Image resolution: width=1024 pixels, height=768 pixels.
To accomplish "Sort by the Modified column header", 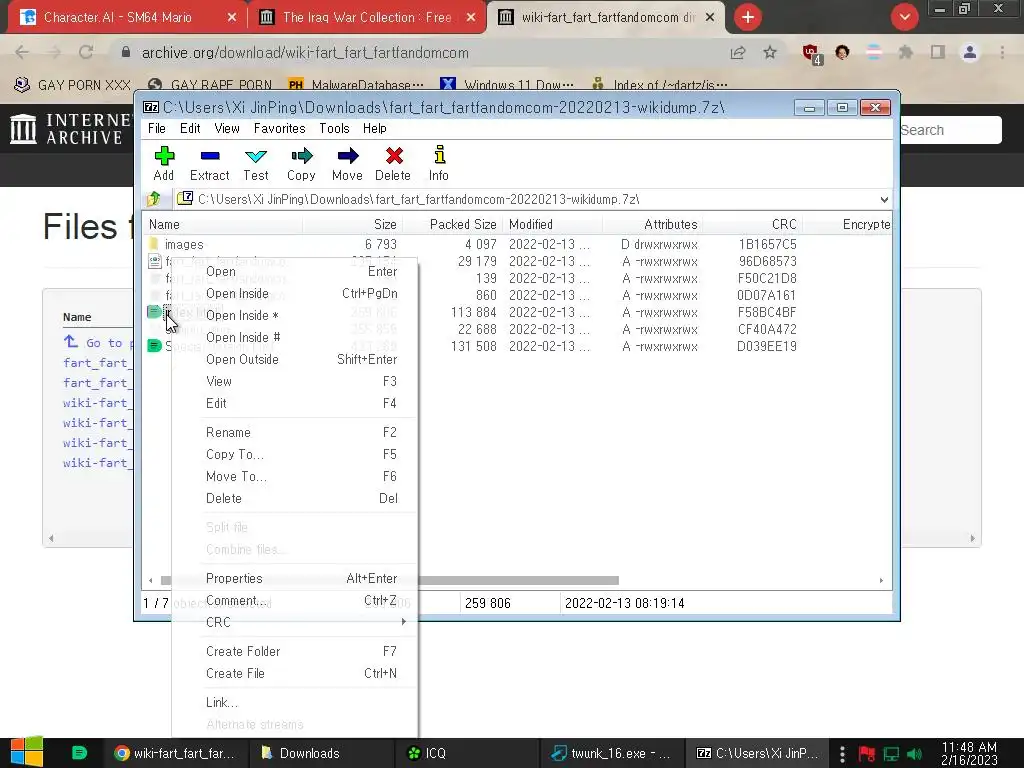I will click(552, 224).
